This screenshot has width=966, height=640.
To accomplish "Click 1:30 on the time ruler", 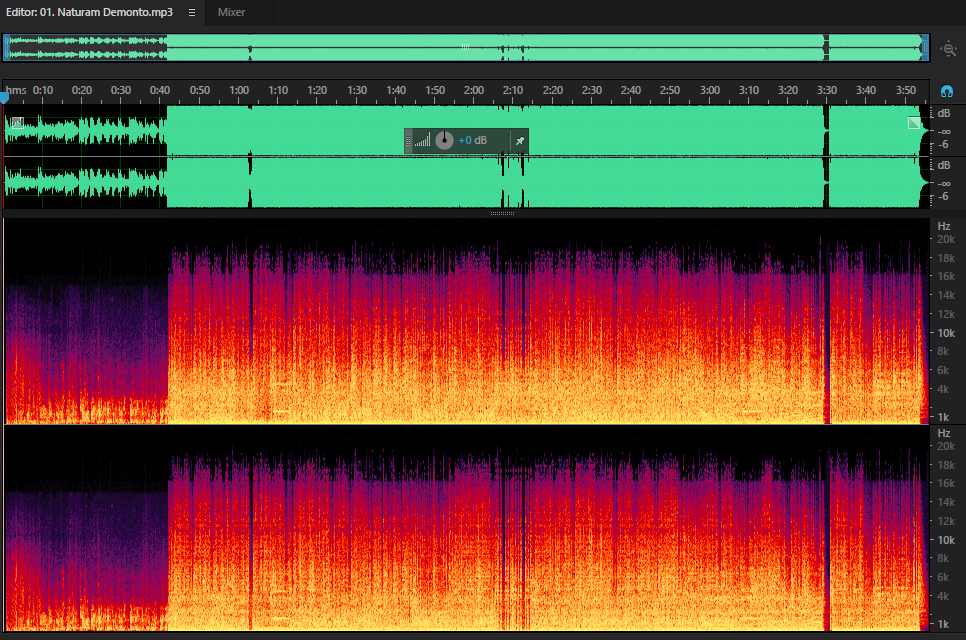I will [357, 90].
